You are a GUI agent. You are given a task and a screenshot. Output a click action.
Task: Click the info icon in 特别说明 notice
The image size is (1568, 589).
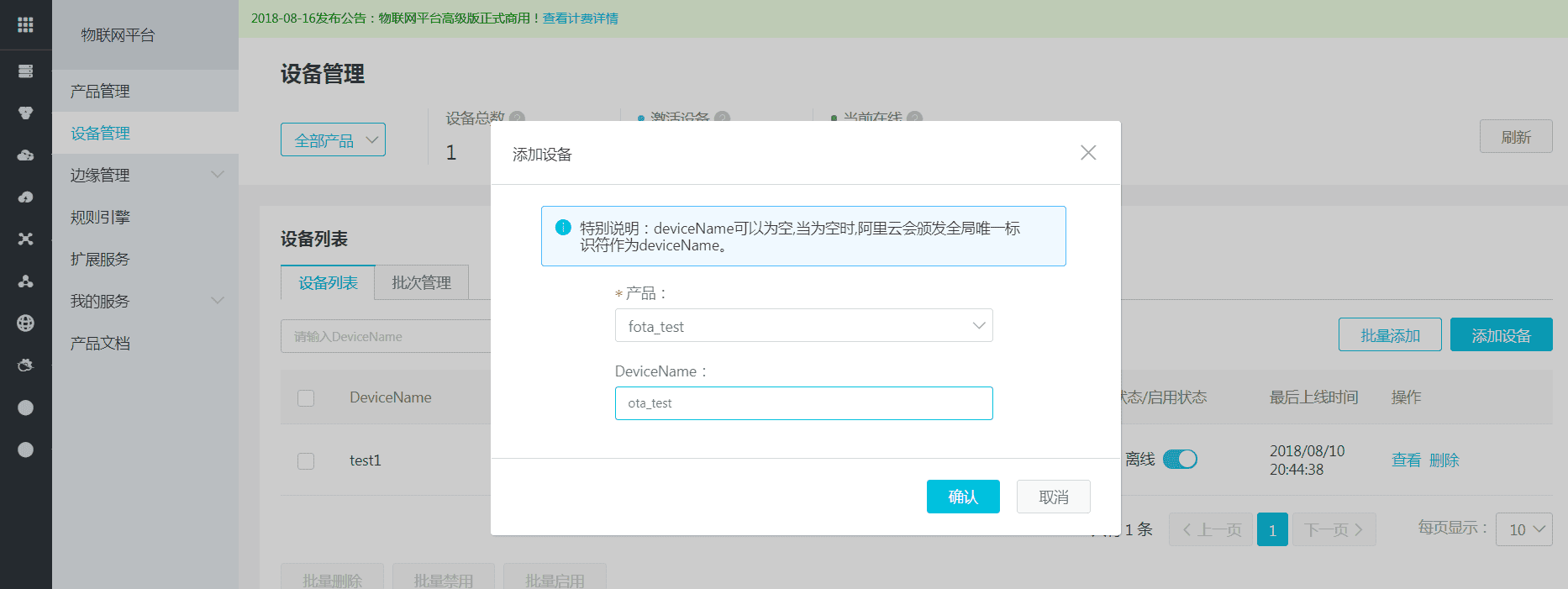[x=563, y=228]
